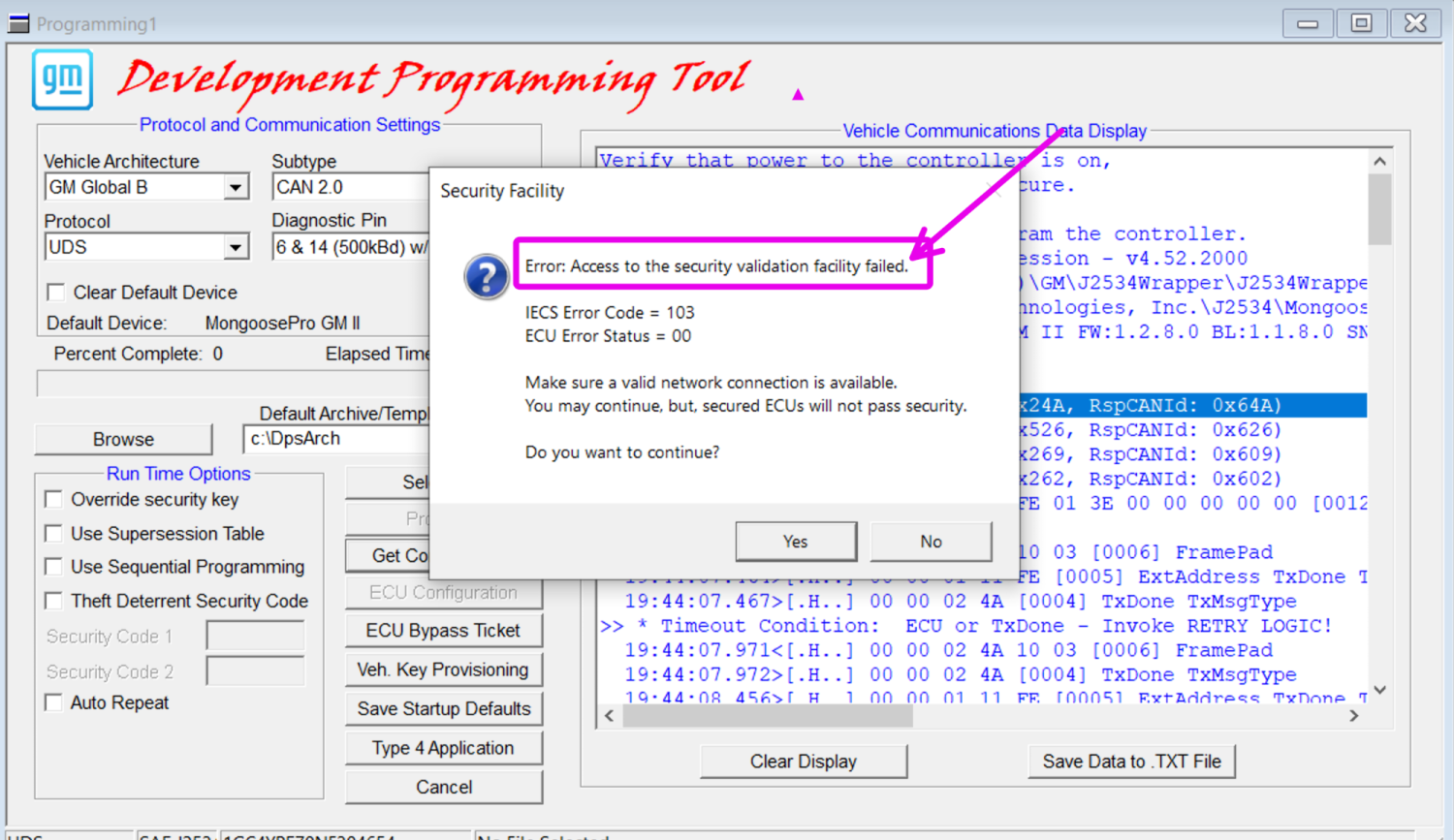Click the vertical scrollbar thumb in data display
The width and height of the screenshot is (1454, 840).
(x=1380, y=209)
